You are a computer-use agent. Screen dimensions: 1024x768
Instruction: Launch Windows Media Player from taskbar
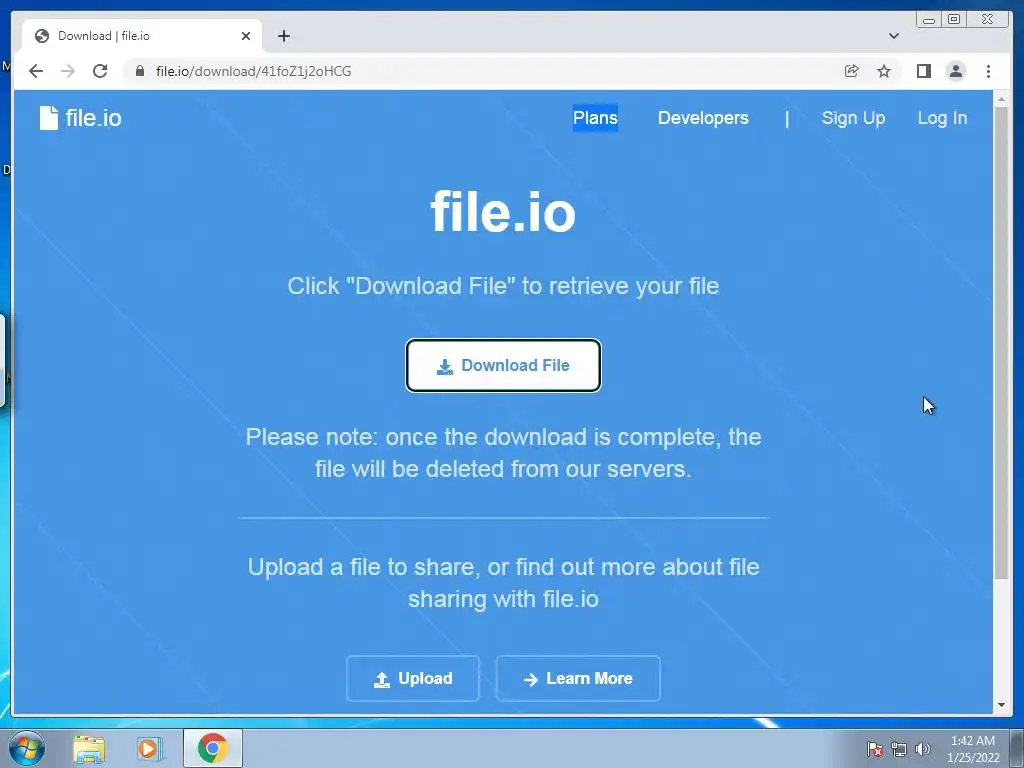pyautogui.click(x=149, y=749)
